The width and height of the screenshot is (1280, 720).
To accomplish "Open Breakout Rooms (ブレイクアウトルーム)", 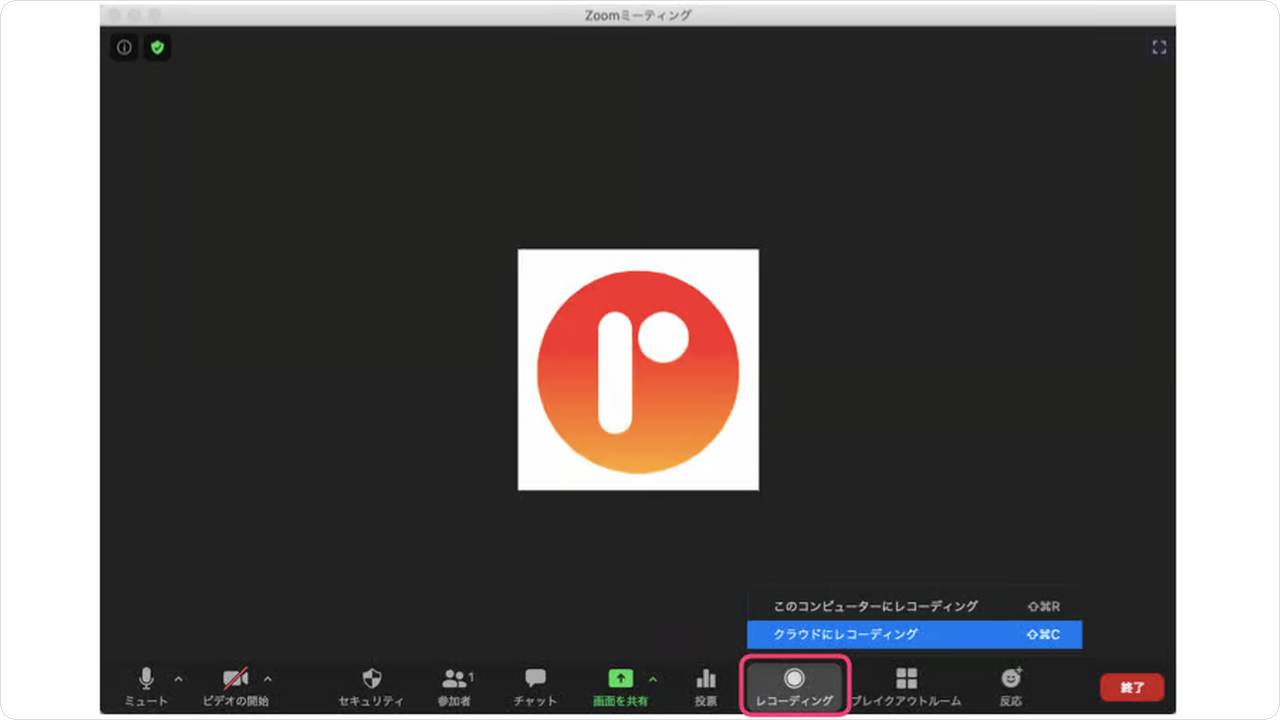I will tap(906, 686).
